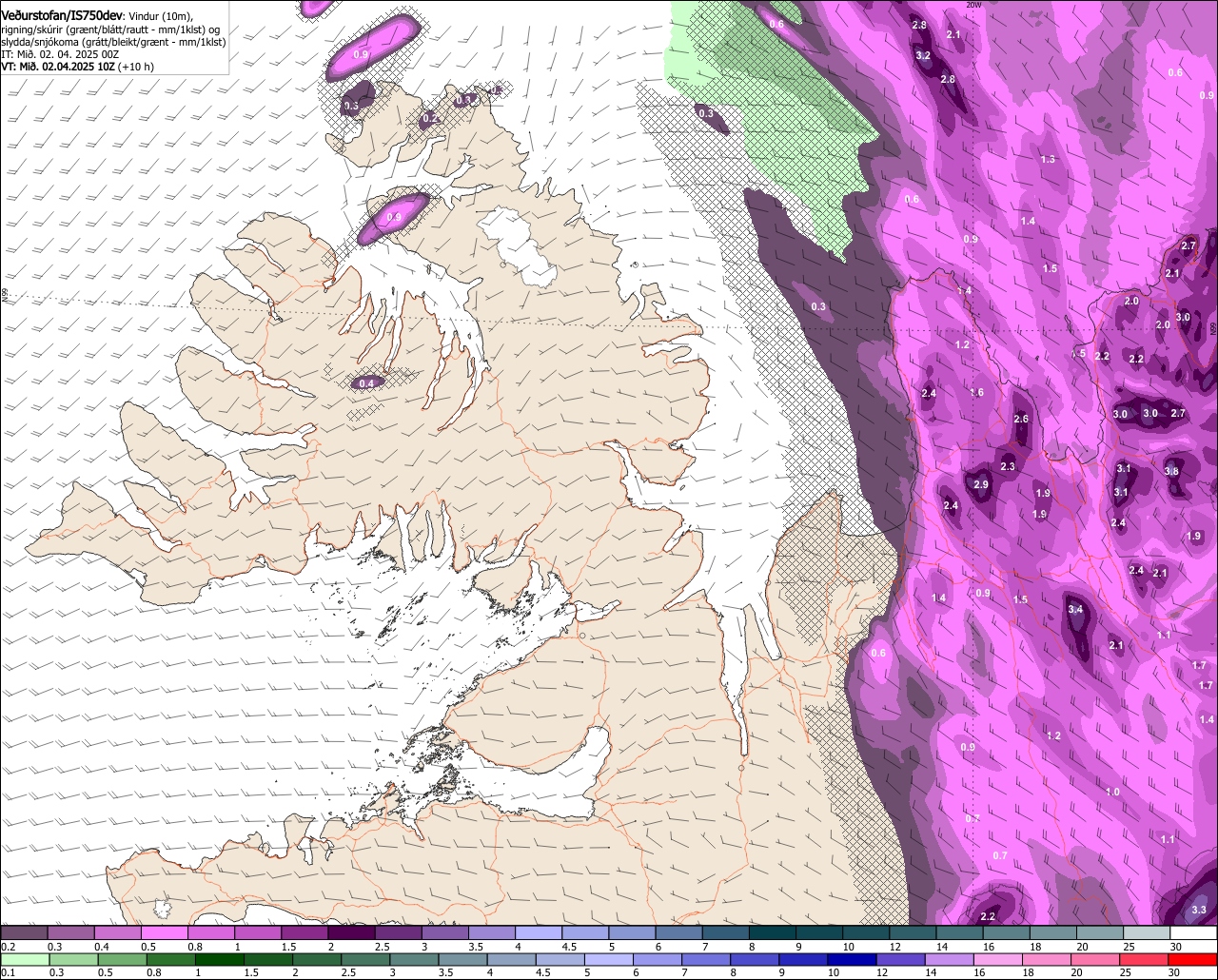1218x980 pixels.
Task: Click the 3.3 value near the legend
Action: point(1199,911)
